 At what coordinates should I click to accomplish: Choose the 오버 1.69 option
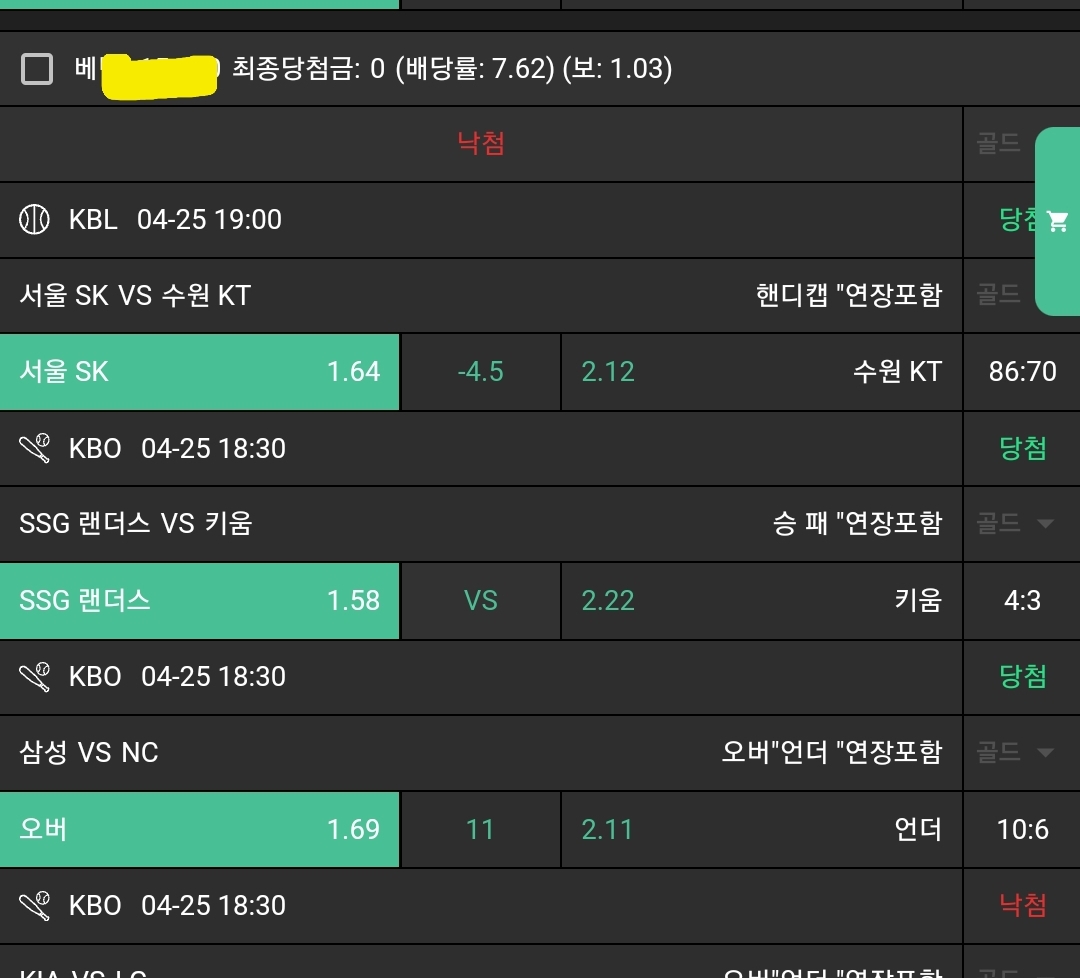tap(199, 830)
